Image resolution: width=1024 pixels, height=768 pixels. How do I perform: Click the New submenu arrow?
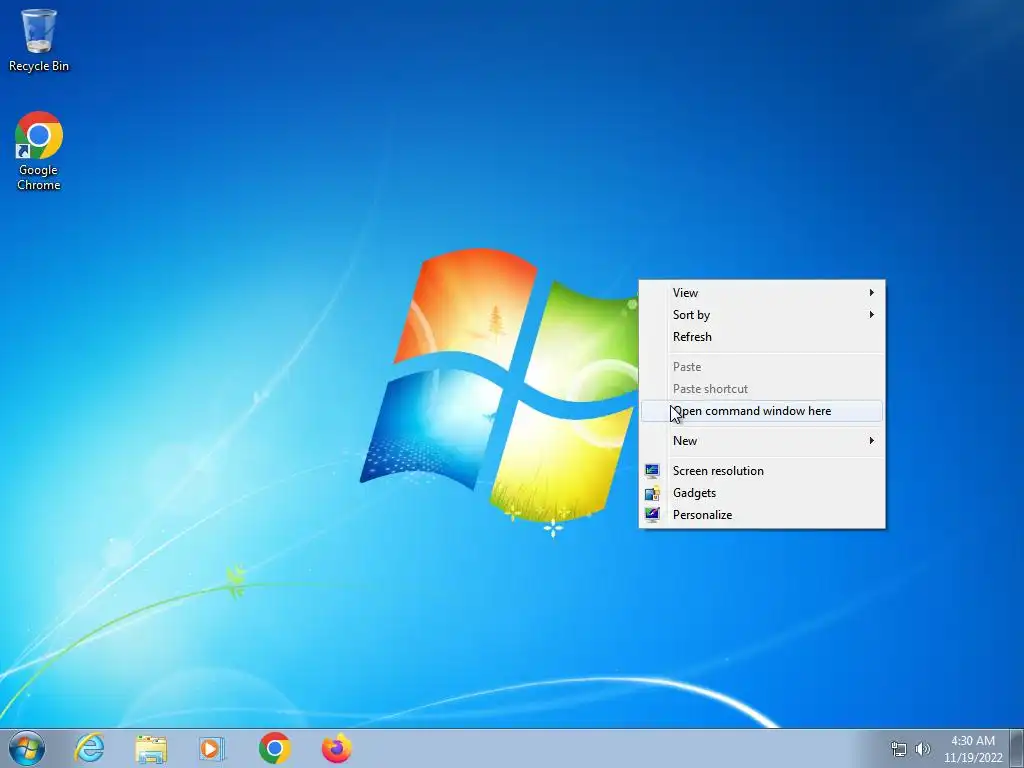tap(871, 441)
